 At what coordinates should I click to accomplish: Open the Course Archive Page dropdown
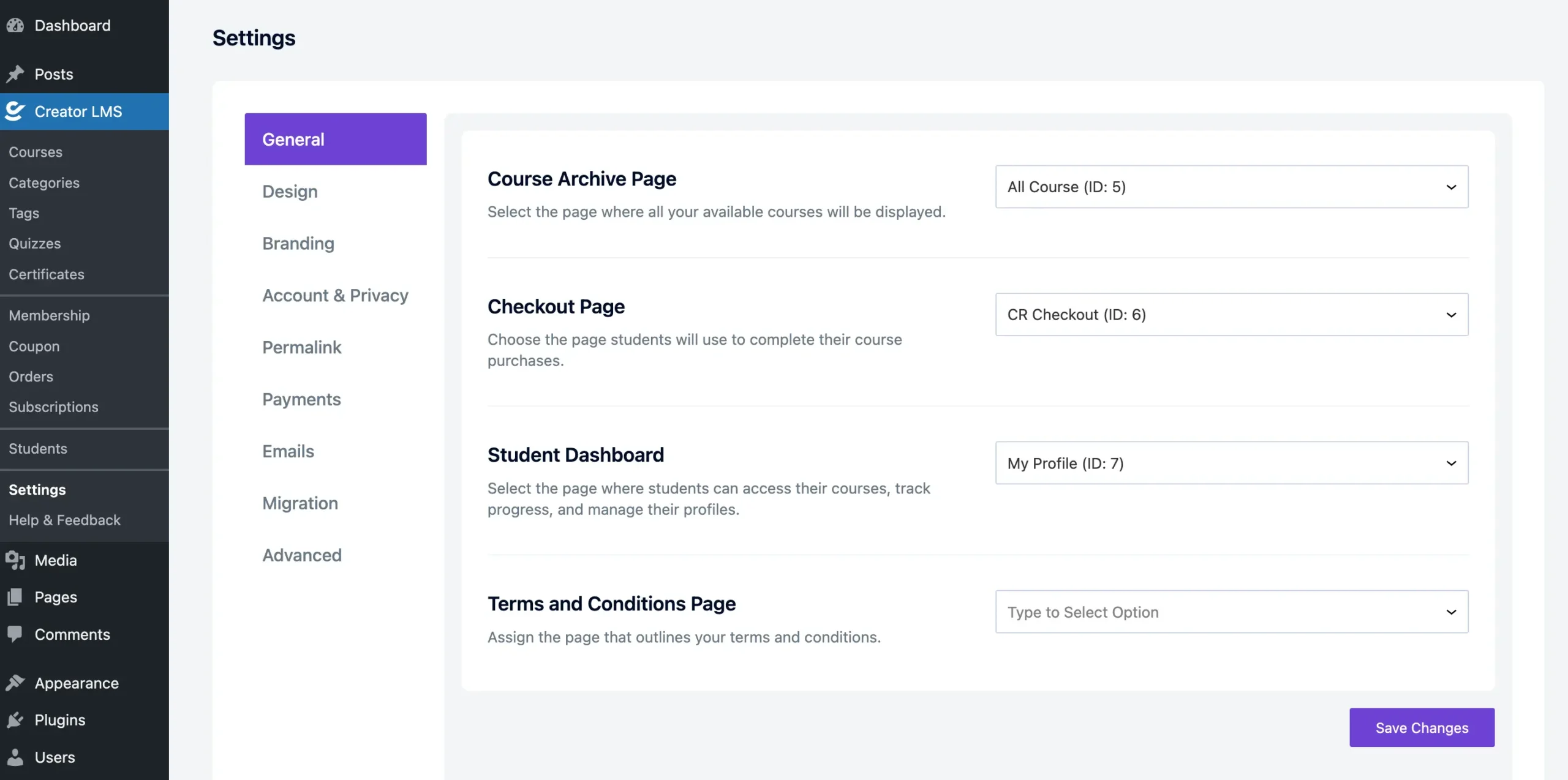click(1231, 186)
